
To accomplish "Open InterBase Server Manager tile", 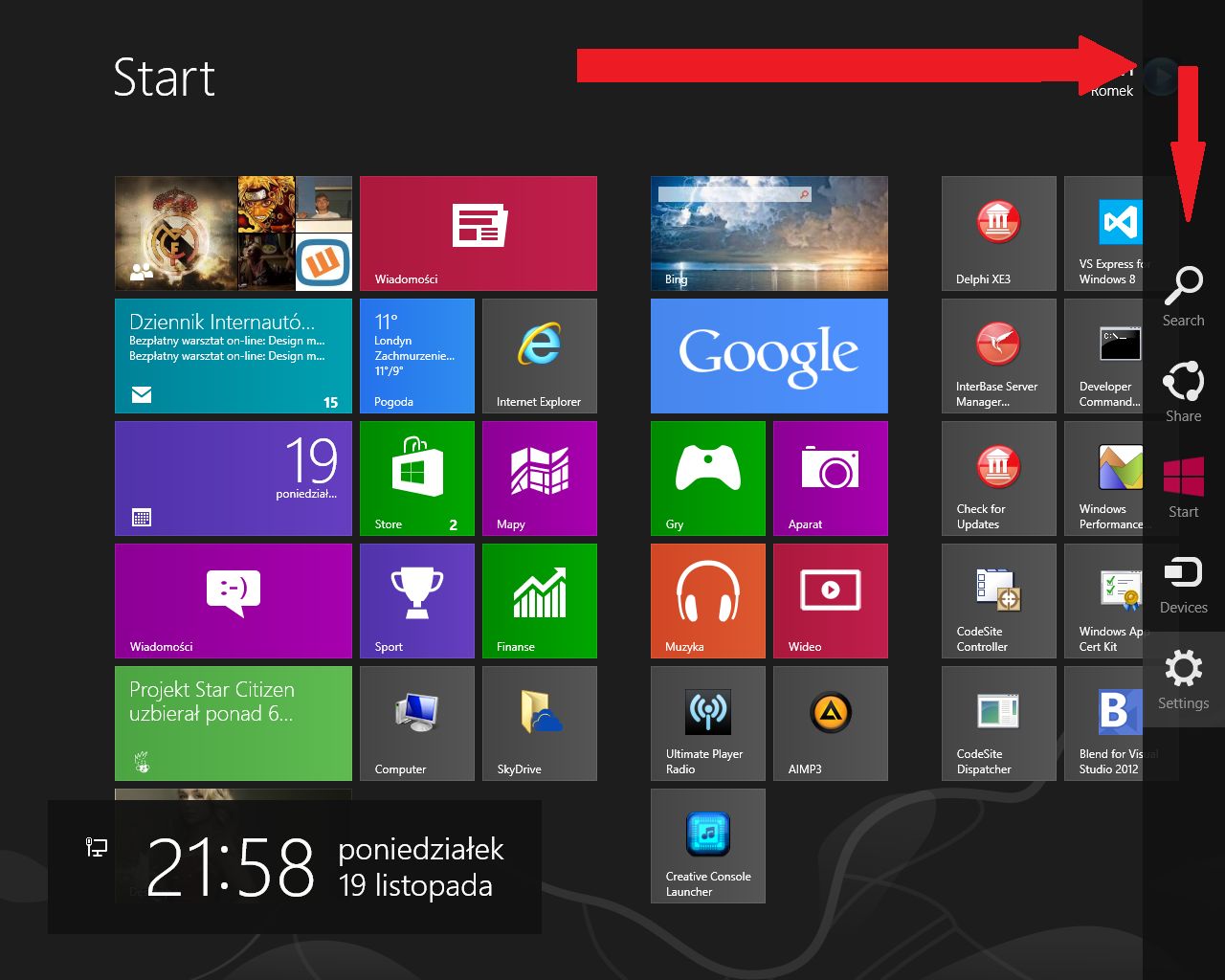I will coord(999,356).
